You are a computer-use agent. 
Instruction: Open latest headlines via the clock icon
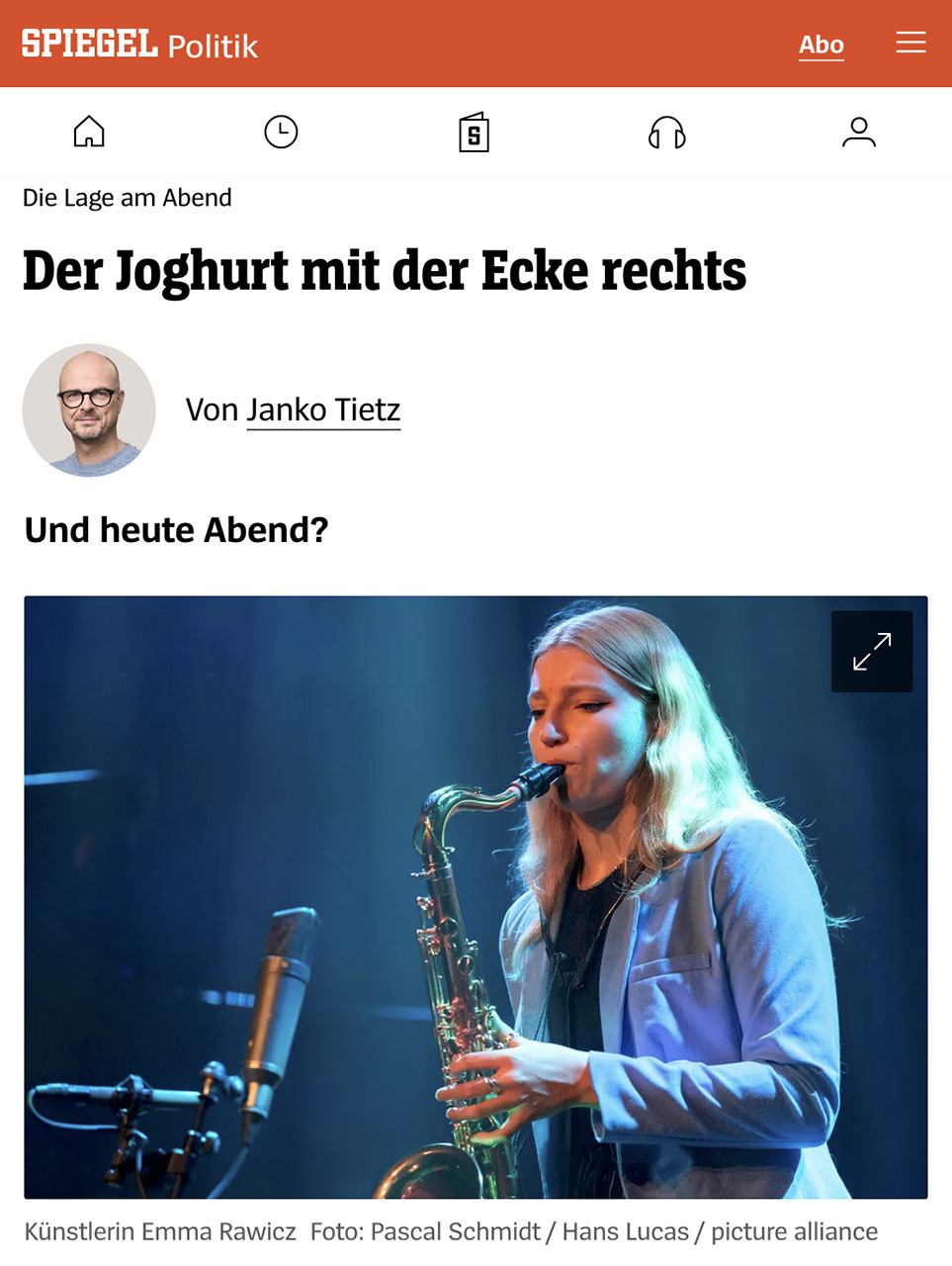click(281, 132)
